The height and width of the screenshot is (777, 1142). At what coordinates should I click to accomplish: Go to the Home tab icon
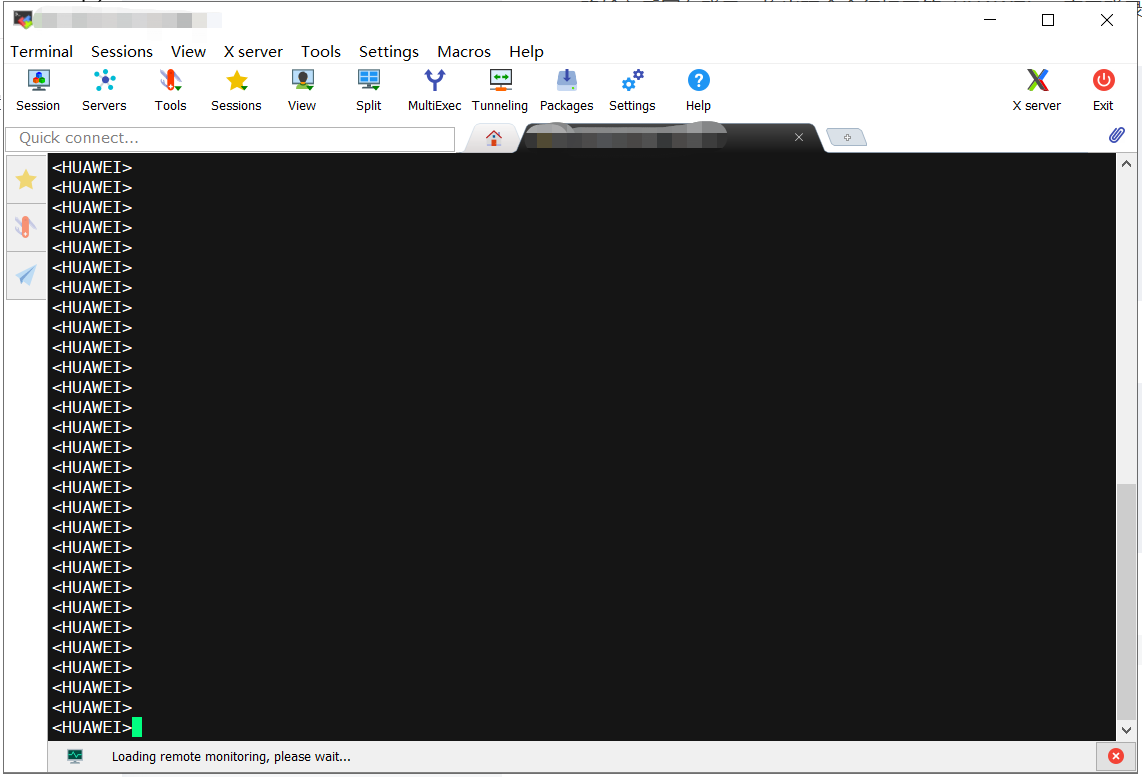[494, 138]
